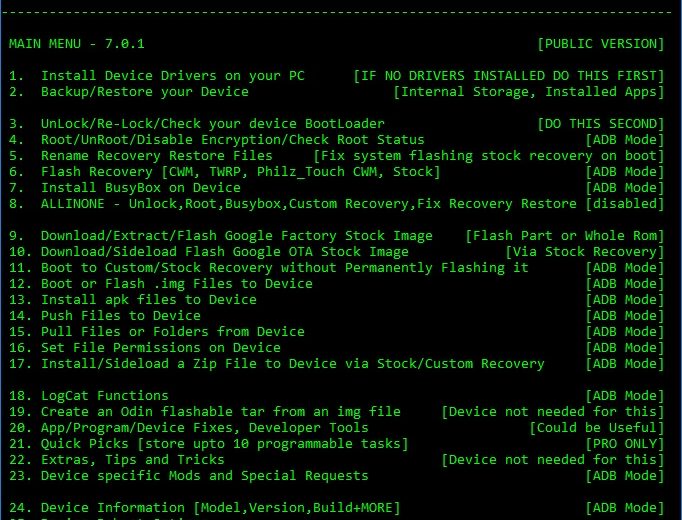The width and height of the screenshot is (682, 520).
Task: Select Boot to Custom/Stock Recovery option
Action: coord(272,268)
